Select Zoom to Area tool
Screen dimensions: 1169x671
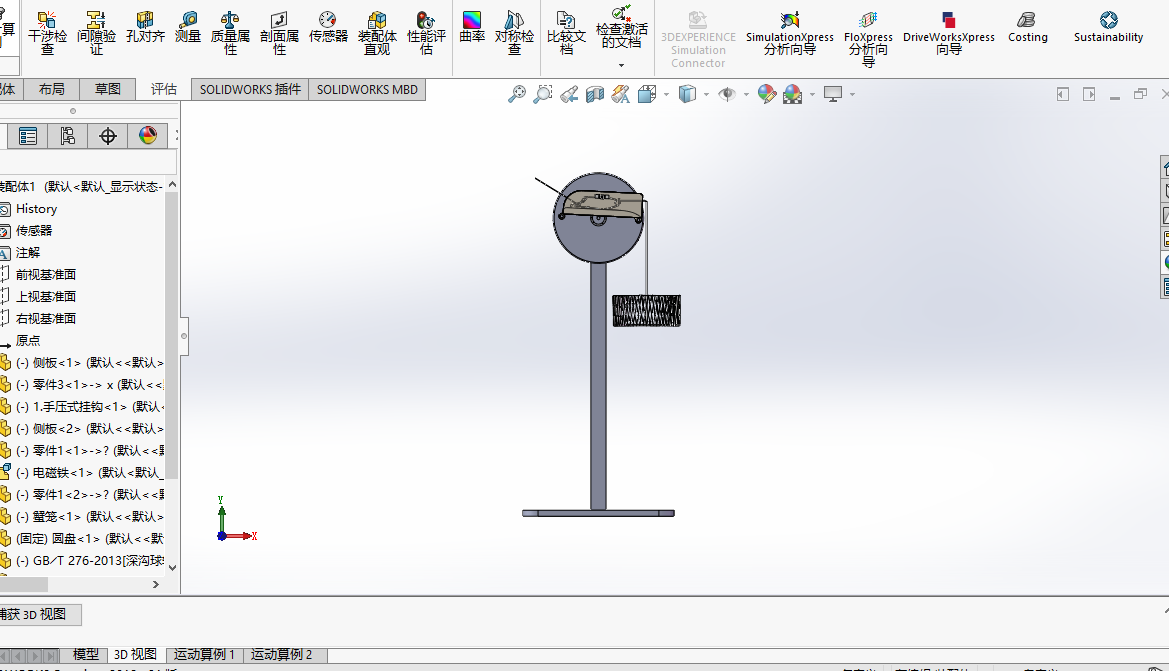tap(543, 94)
